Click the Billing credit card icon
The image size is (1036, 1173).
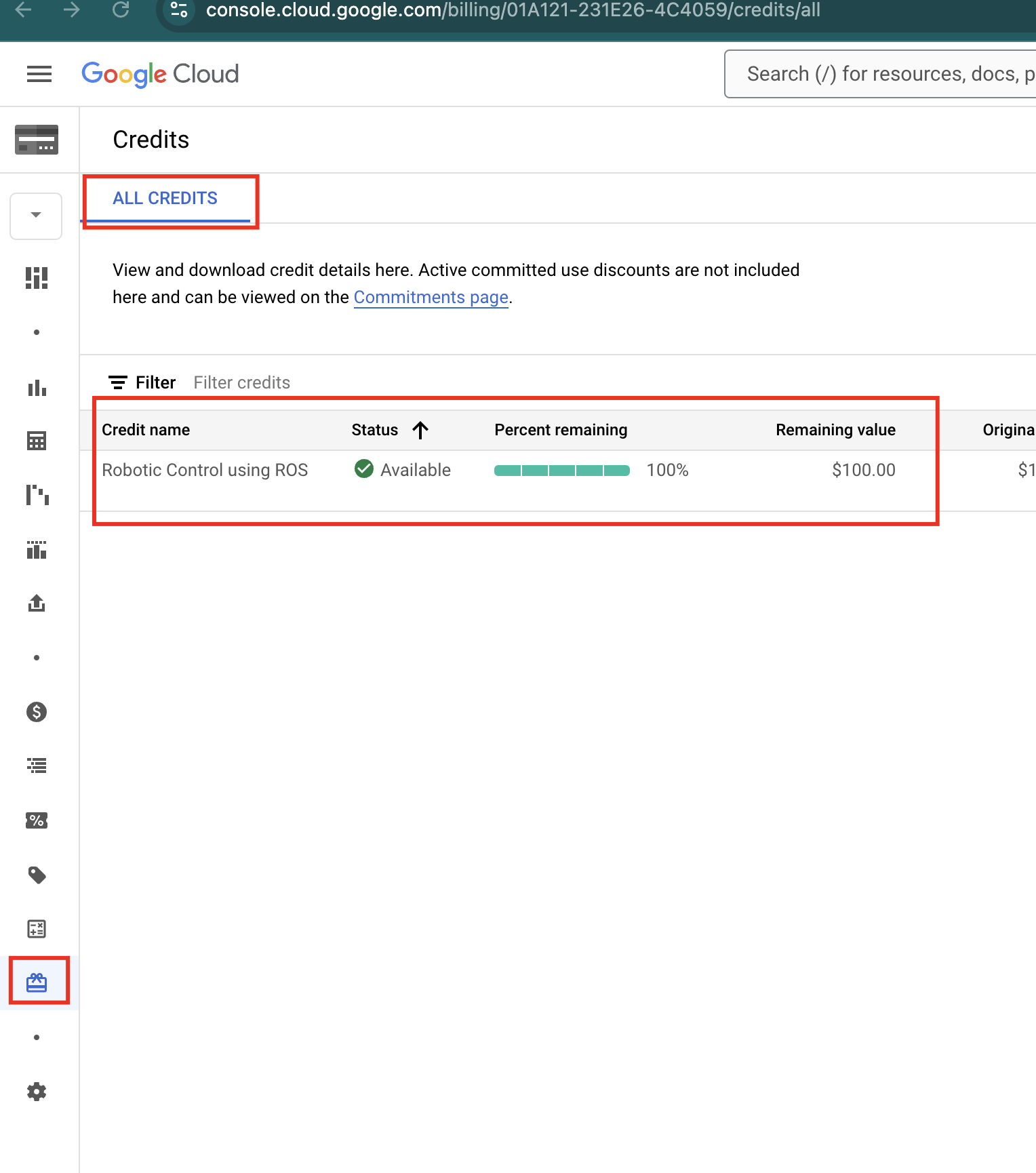coord(37,140)
